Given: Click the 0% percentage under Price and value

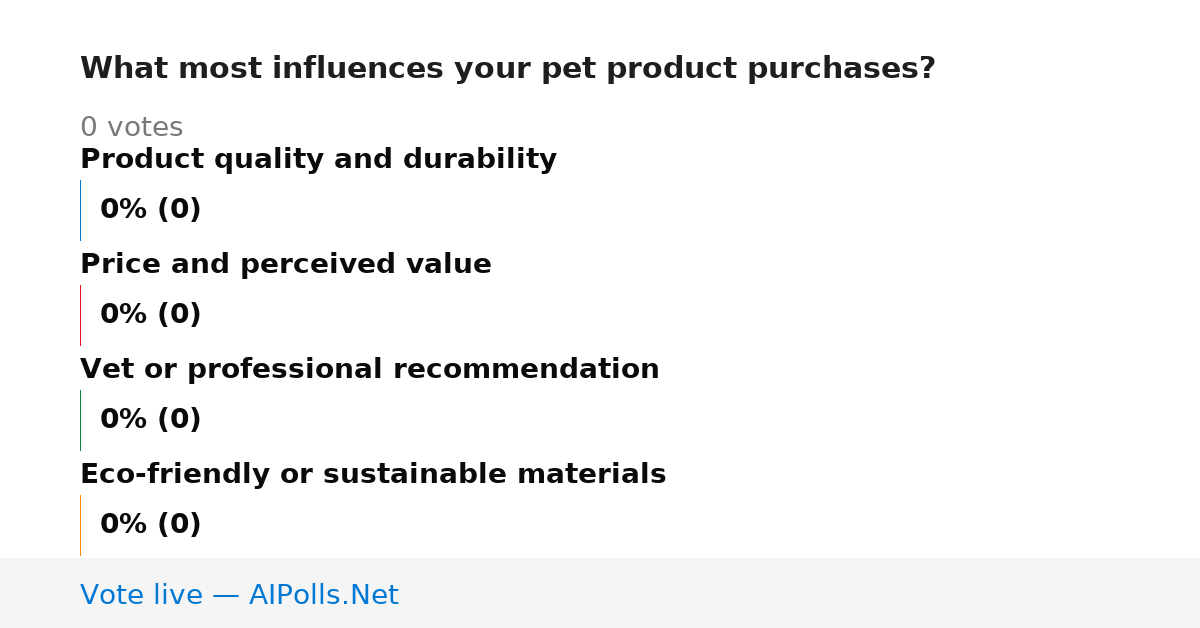Looking at the screenshot, I should tap(124, 315).
